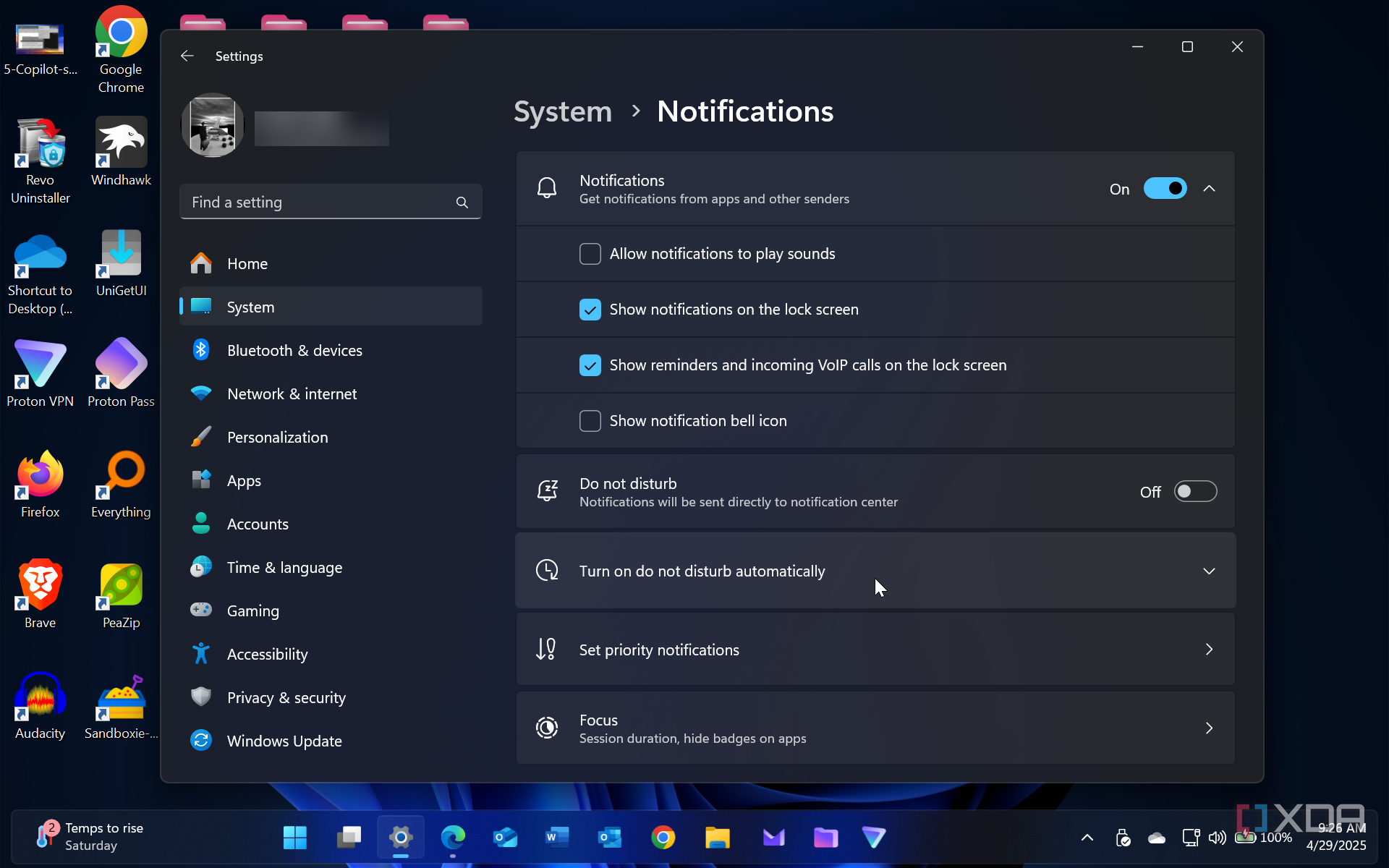Viewport: 1389px width, 868px height.
Task: Open Bluetooth & devices settings
Action: click(331, 350)
